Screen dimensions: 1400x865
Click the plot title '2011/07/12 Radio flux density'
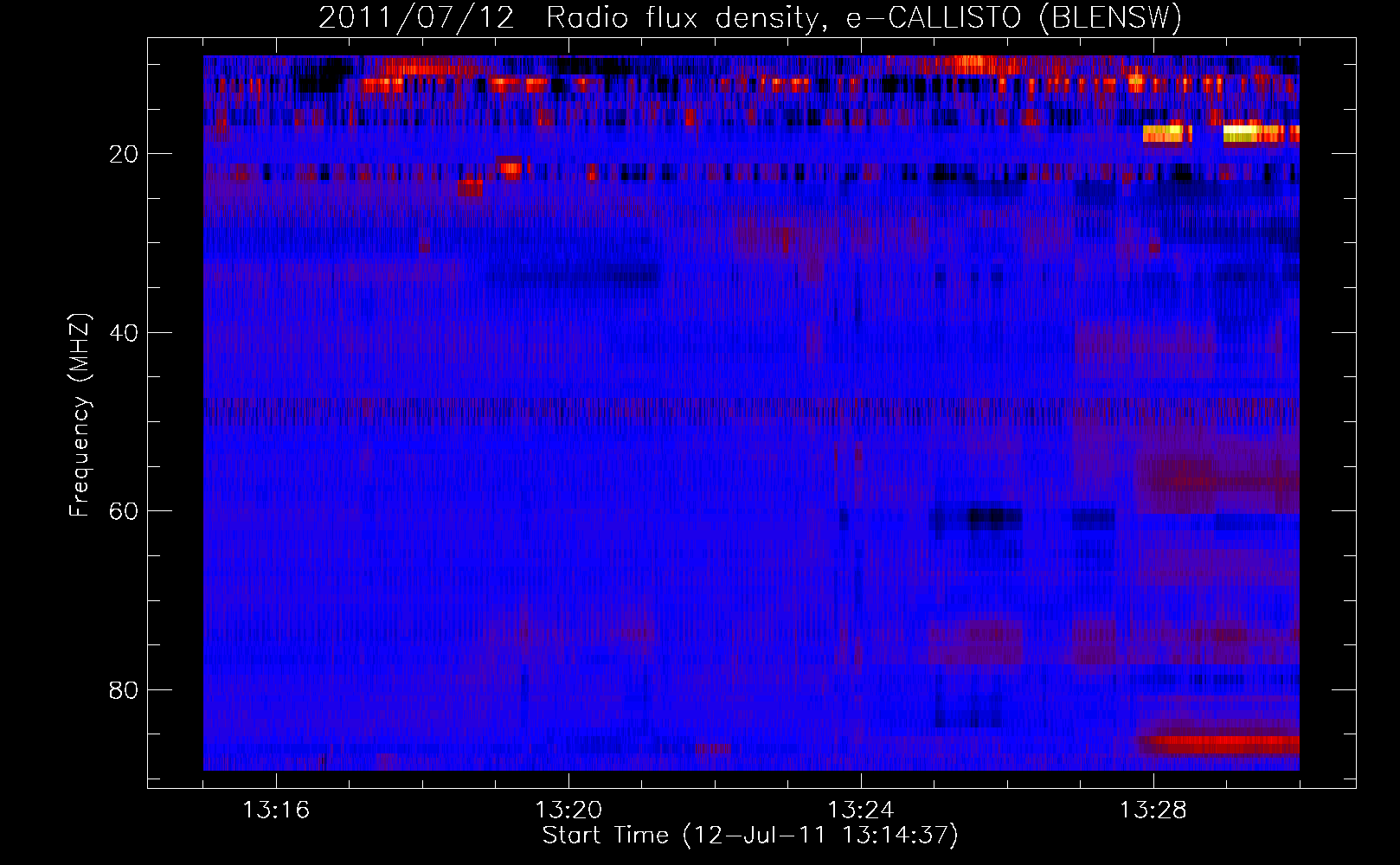click(x=750, y=17)
